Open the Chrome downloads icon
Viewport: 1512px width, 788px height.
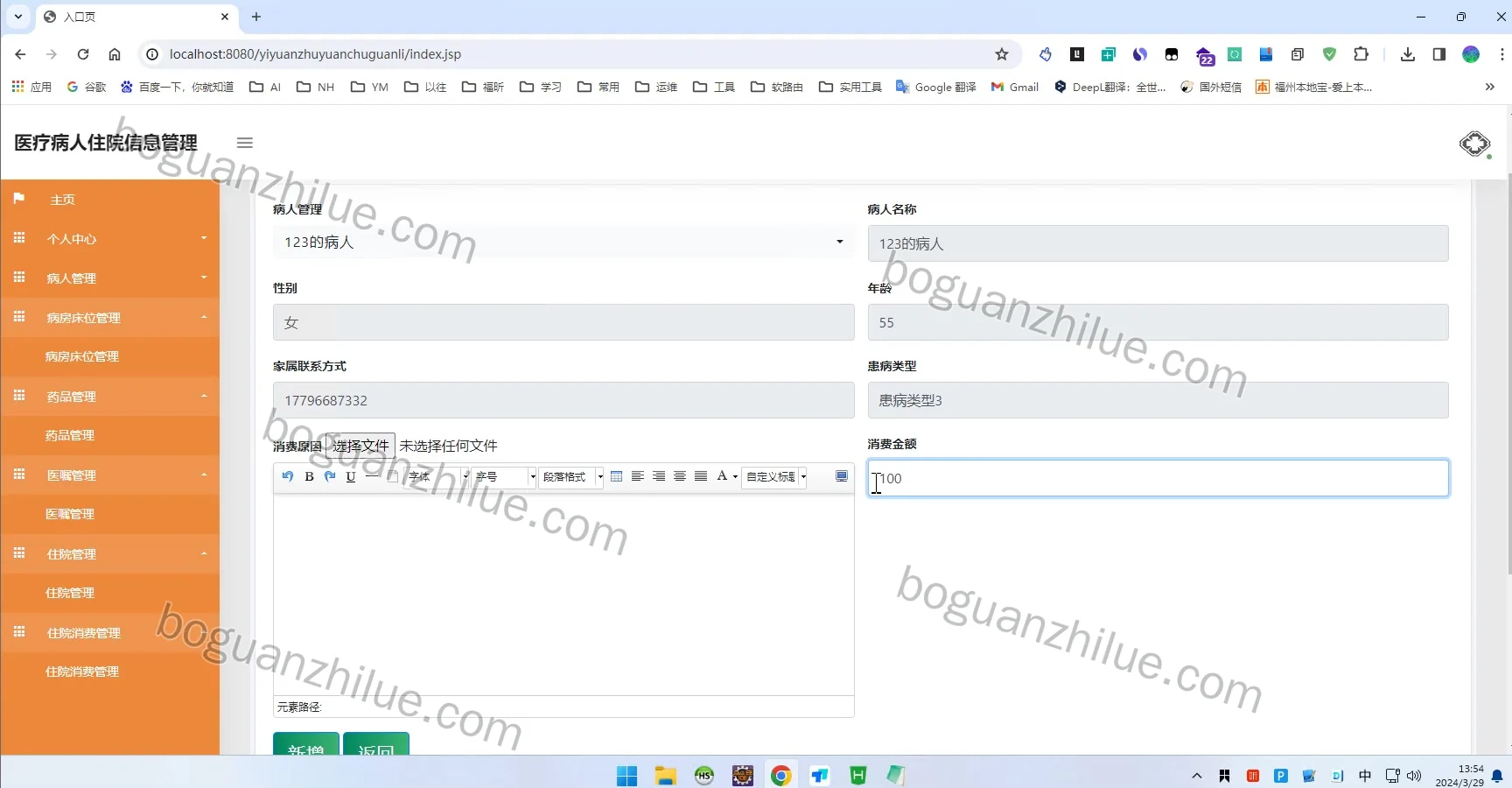[1408, 54]
